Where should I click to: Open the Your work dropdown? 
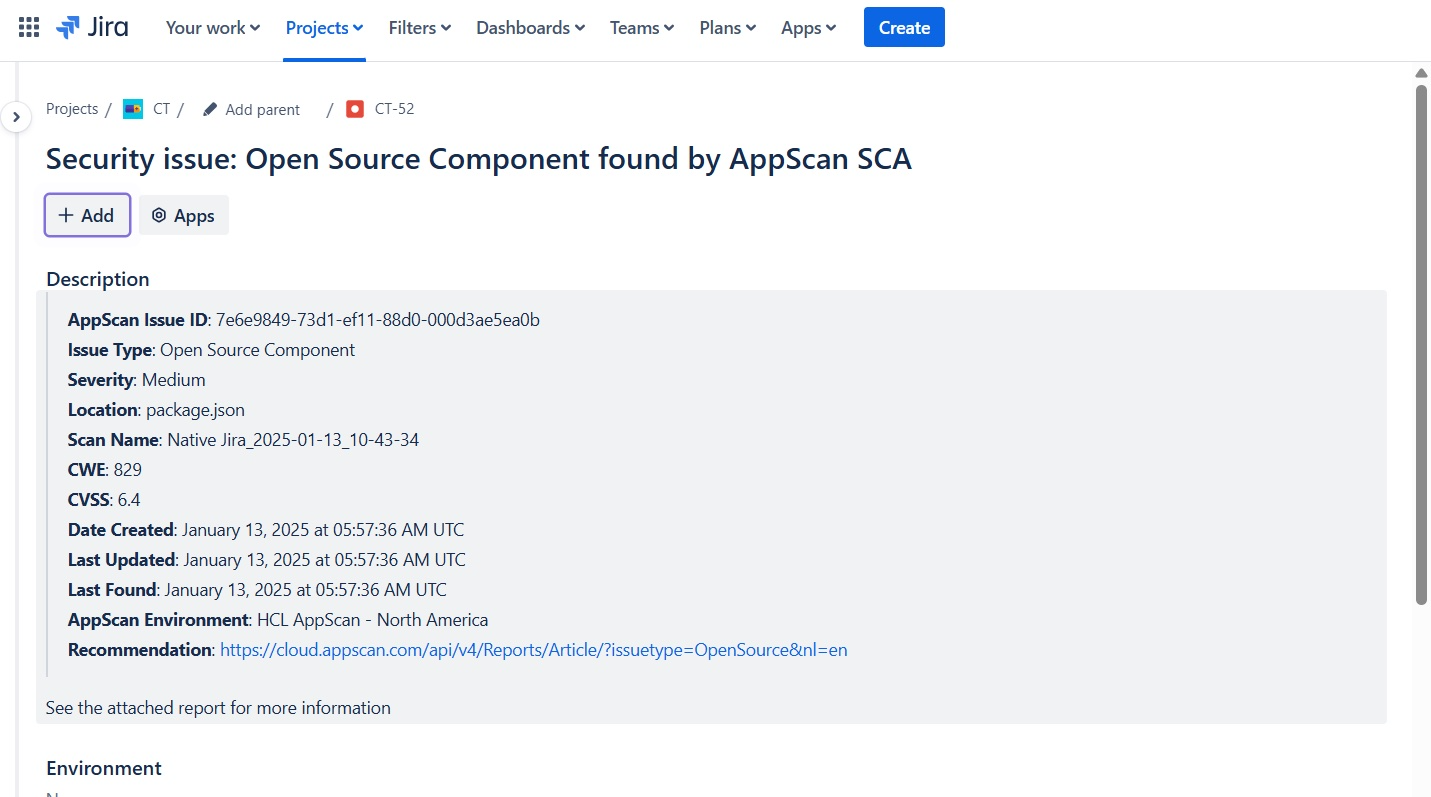coord(213,28)
